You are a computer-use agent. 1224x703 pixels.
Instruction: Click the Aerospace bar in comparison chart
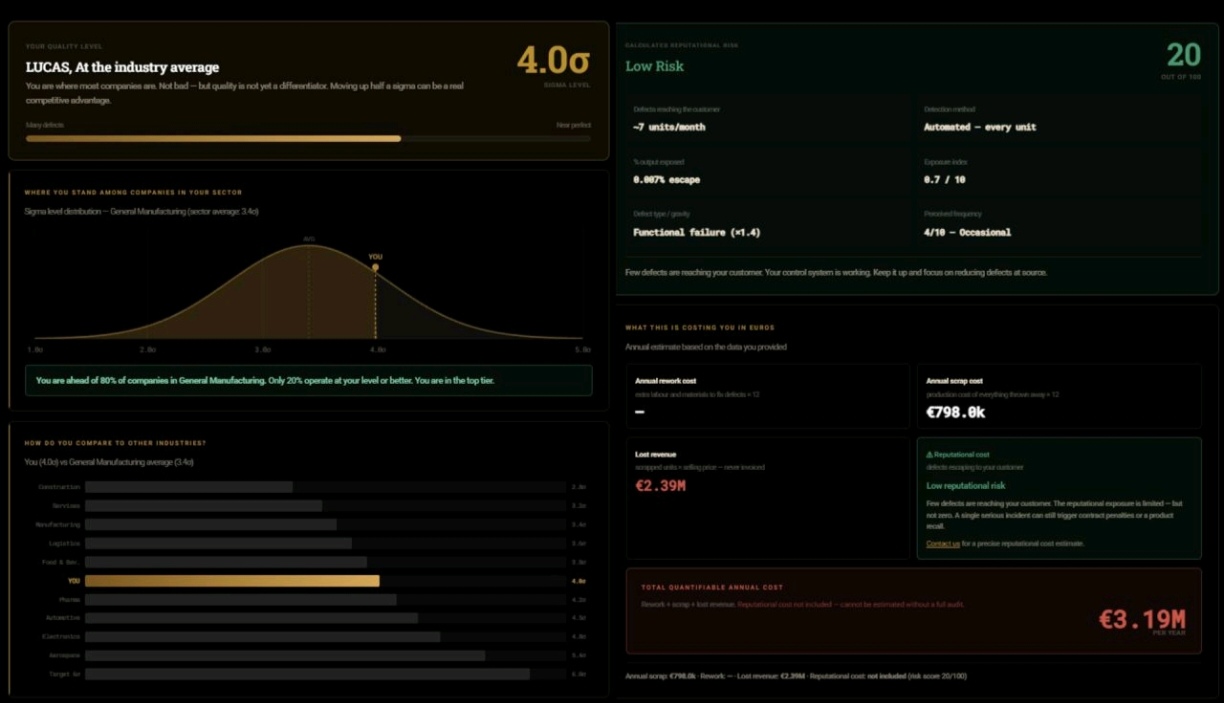pyautogui.click(x=285, y=655)
